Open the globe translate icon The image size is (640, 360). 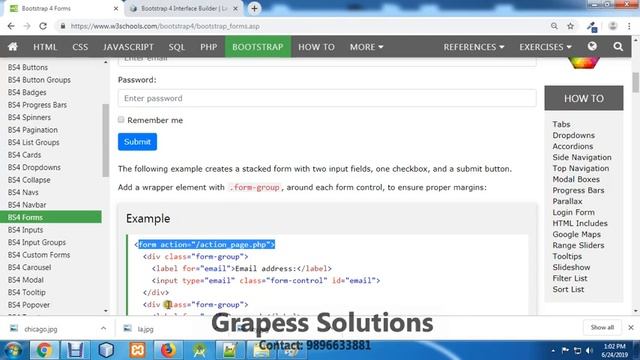[x=592, y=47]
